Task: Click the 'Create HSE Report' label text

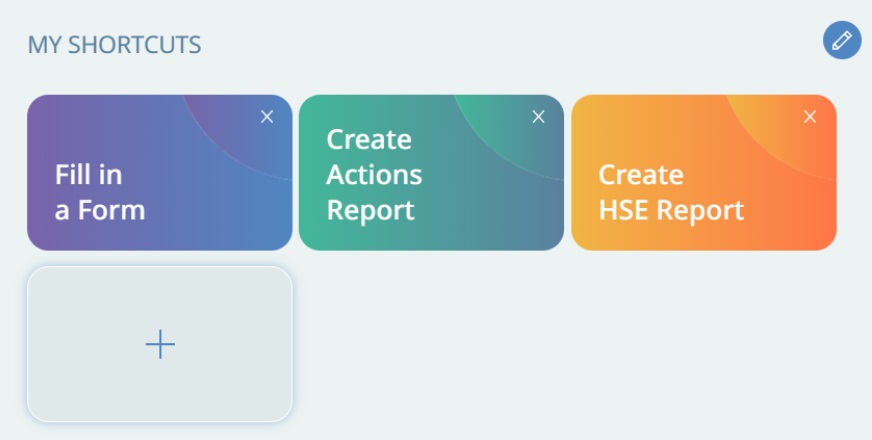Action: tap(671, 192)
